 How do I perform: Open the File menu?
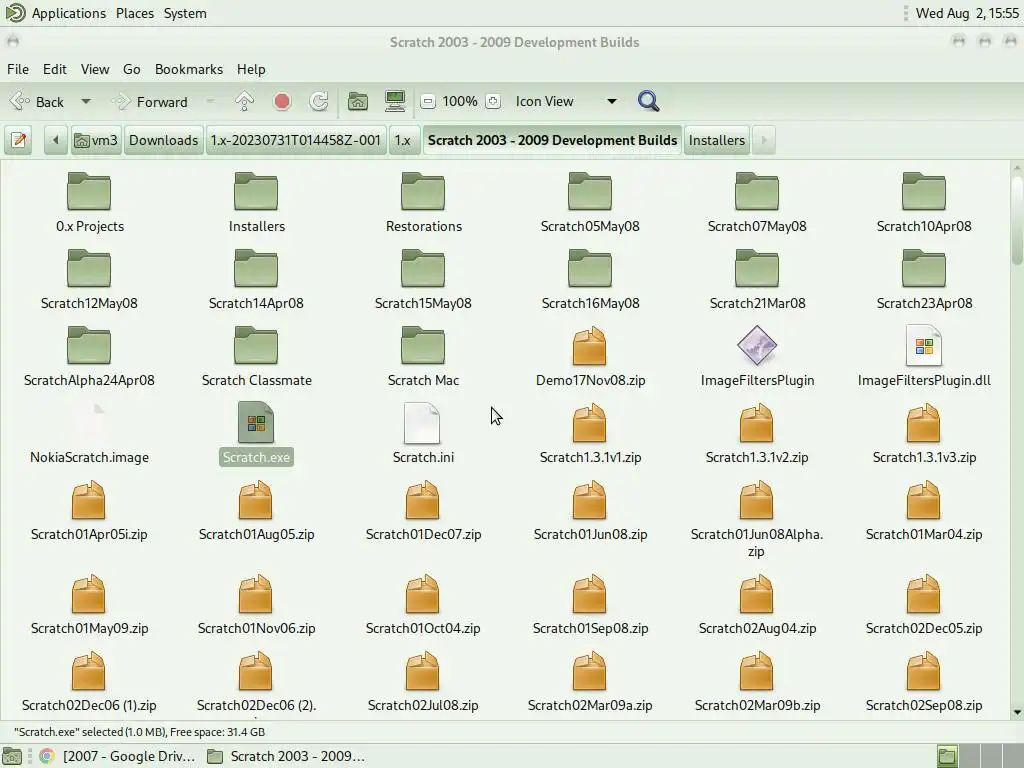click(18, 69)
